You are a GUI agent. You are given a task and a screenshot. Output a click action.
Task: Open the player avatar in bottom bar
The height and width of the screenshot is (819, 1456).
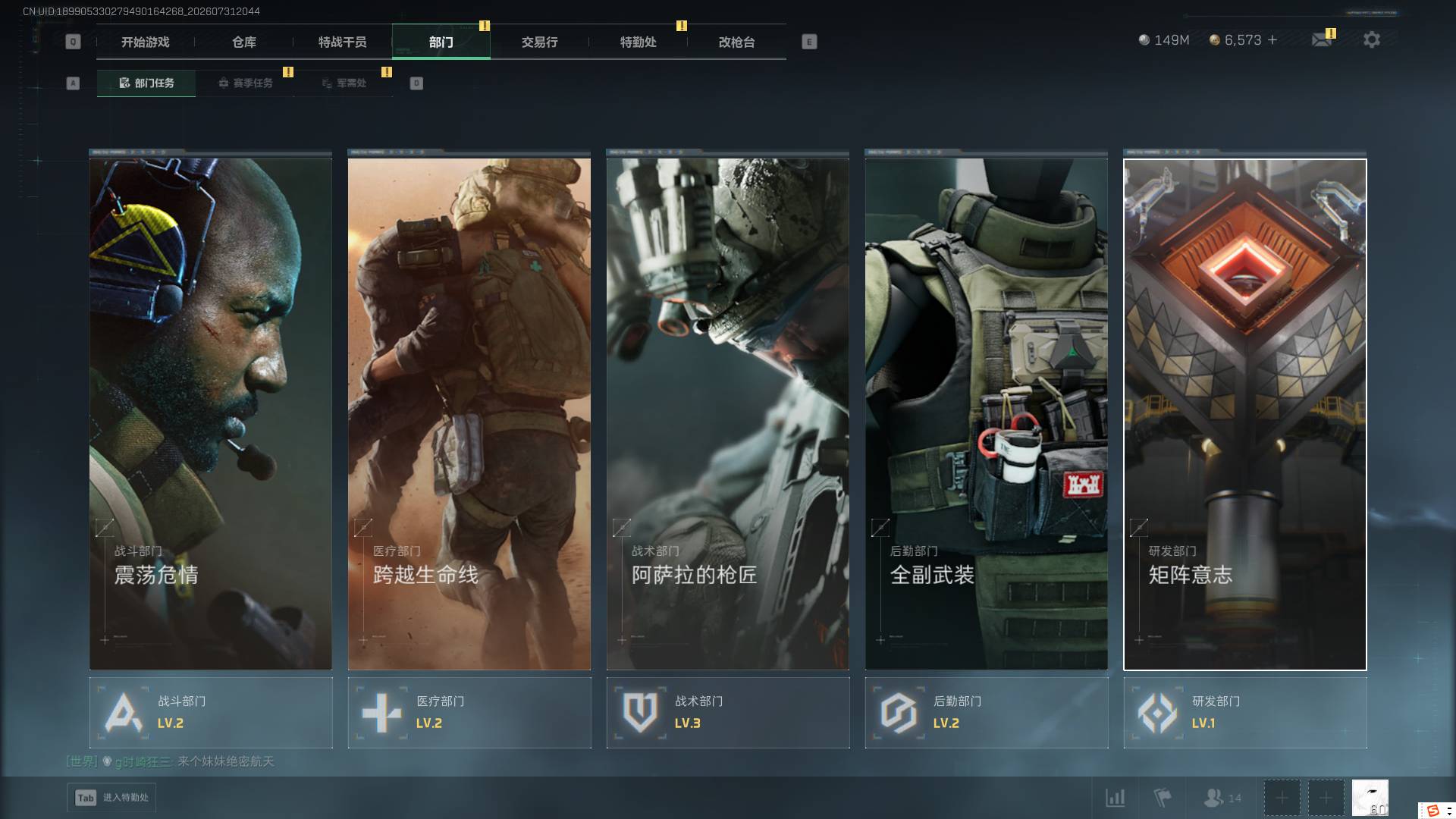click(x=1370, y=798)
